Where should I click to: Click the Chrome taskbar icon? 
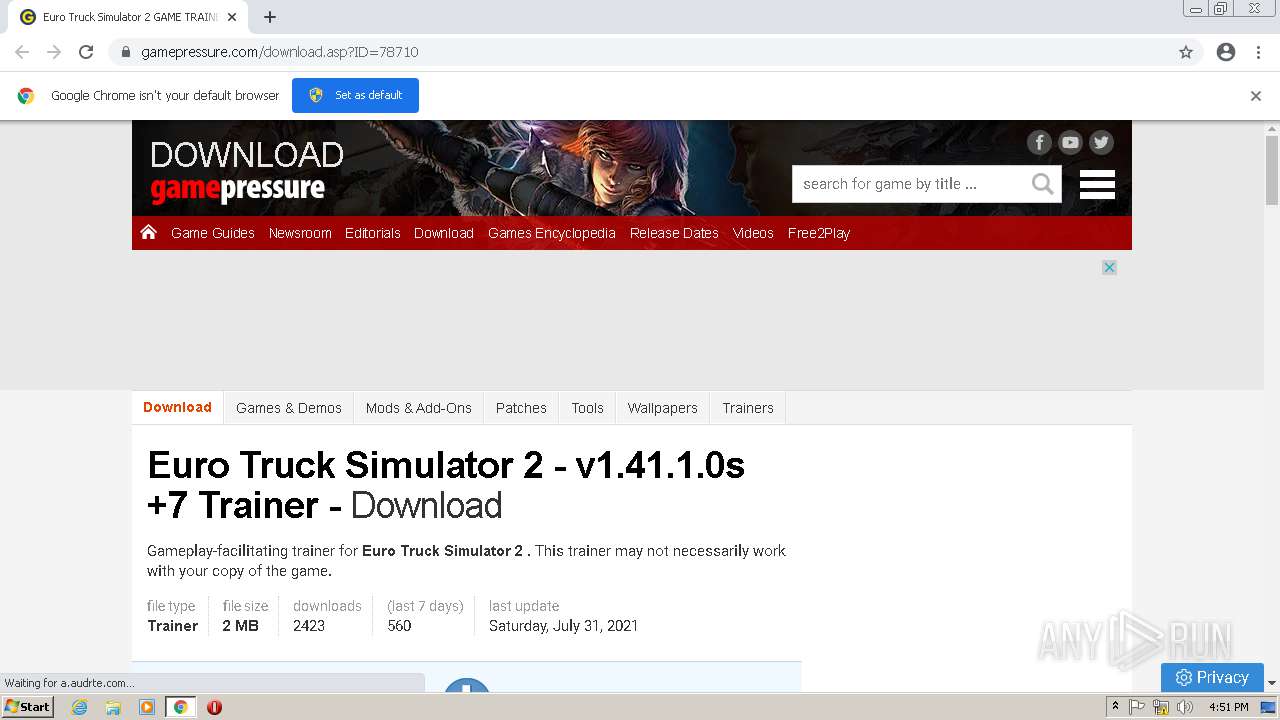click(180, 707)
